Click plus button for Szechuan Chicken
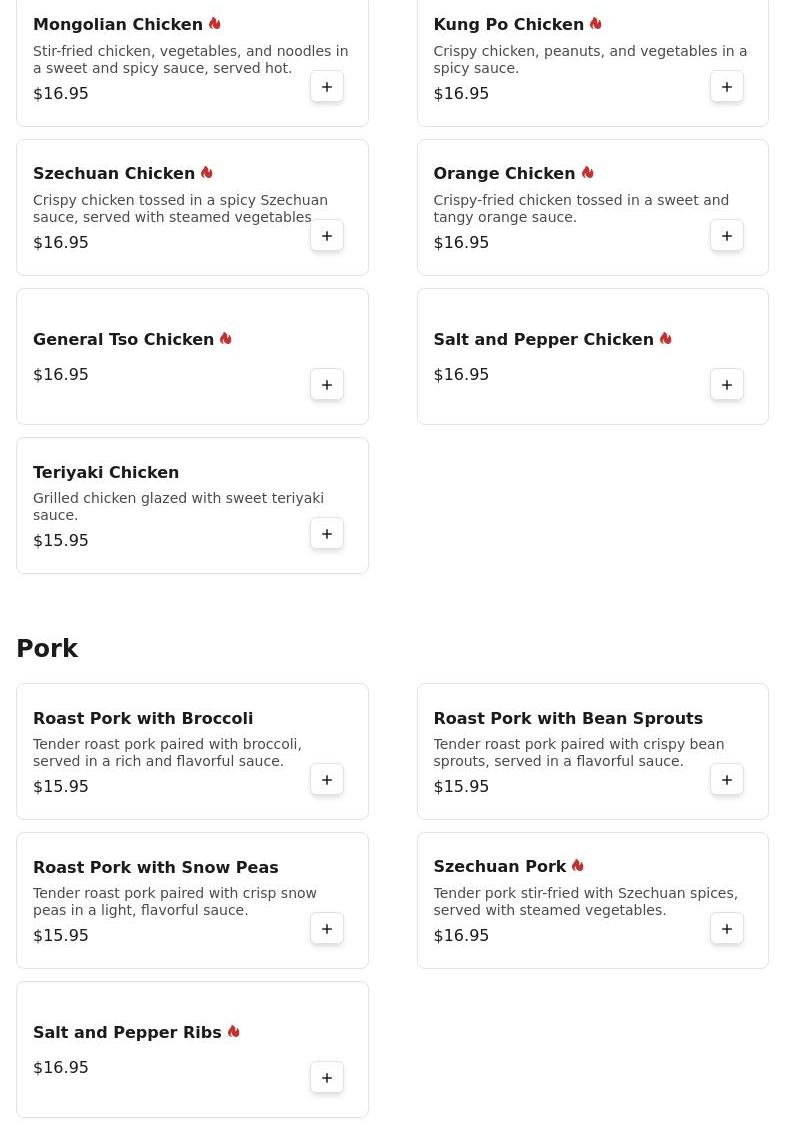The image size is (785, 1140). [x=327, y=236]
